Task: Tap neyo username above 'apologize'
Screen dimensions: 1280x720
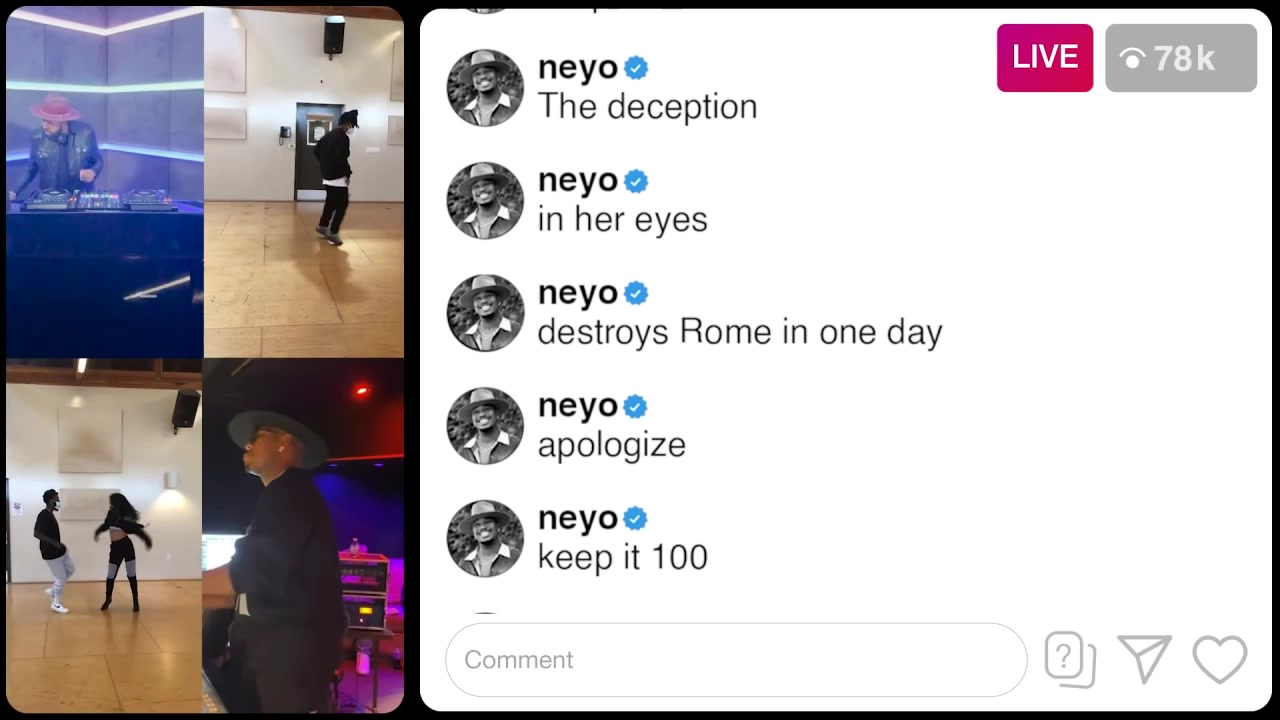Action: coord(578,407)
